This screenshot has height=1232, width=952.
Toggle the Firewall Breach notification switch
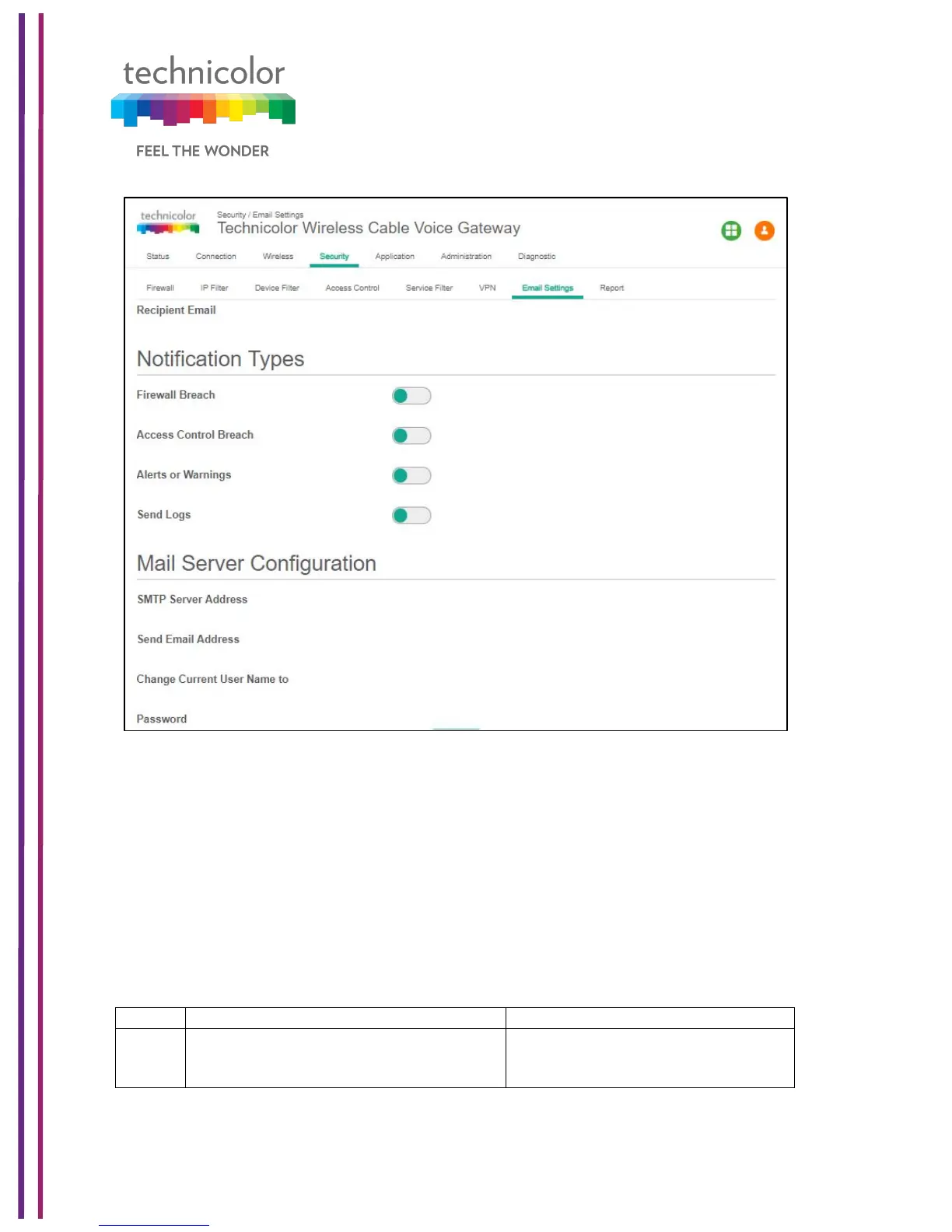[x=411, y=396]
